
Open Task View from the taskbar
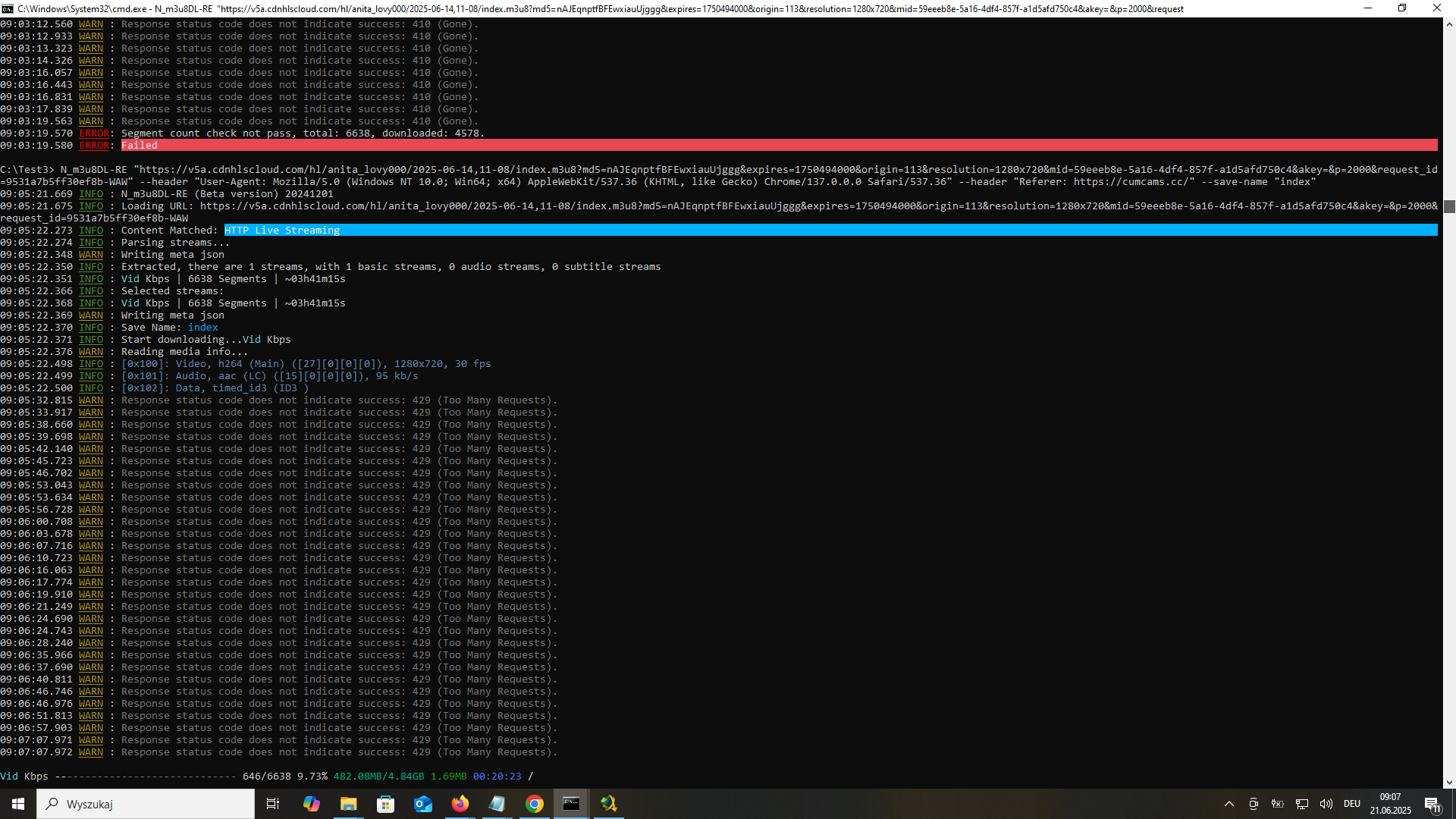pyautogui.click(x=273, y=804)
